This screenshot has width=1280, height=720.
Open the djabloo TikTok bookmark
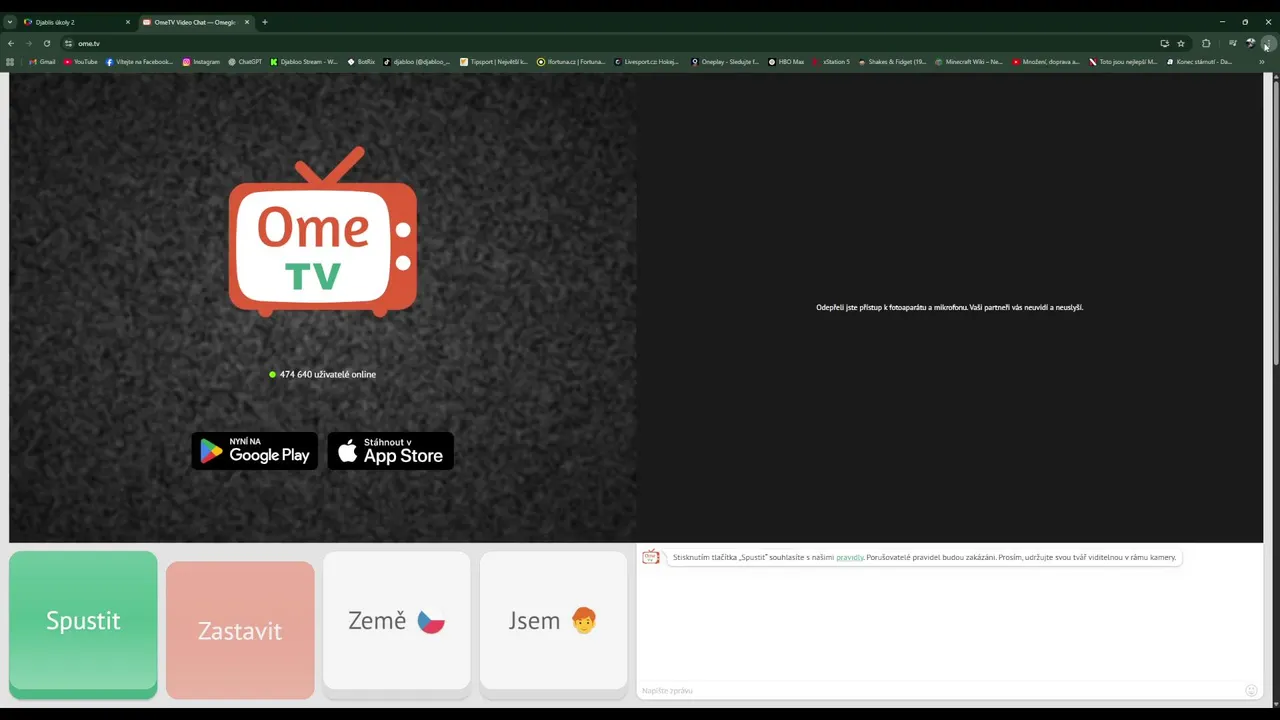click(x=417, y=62)
